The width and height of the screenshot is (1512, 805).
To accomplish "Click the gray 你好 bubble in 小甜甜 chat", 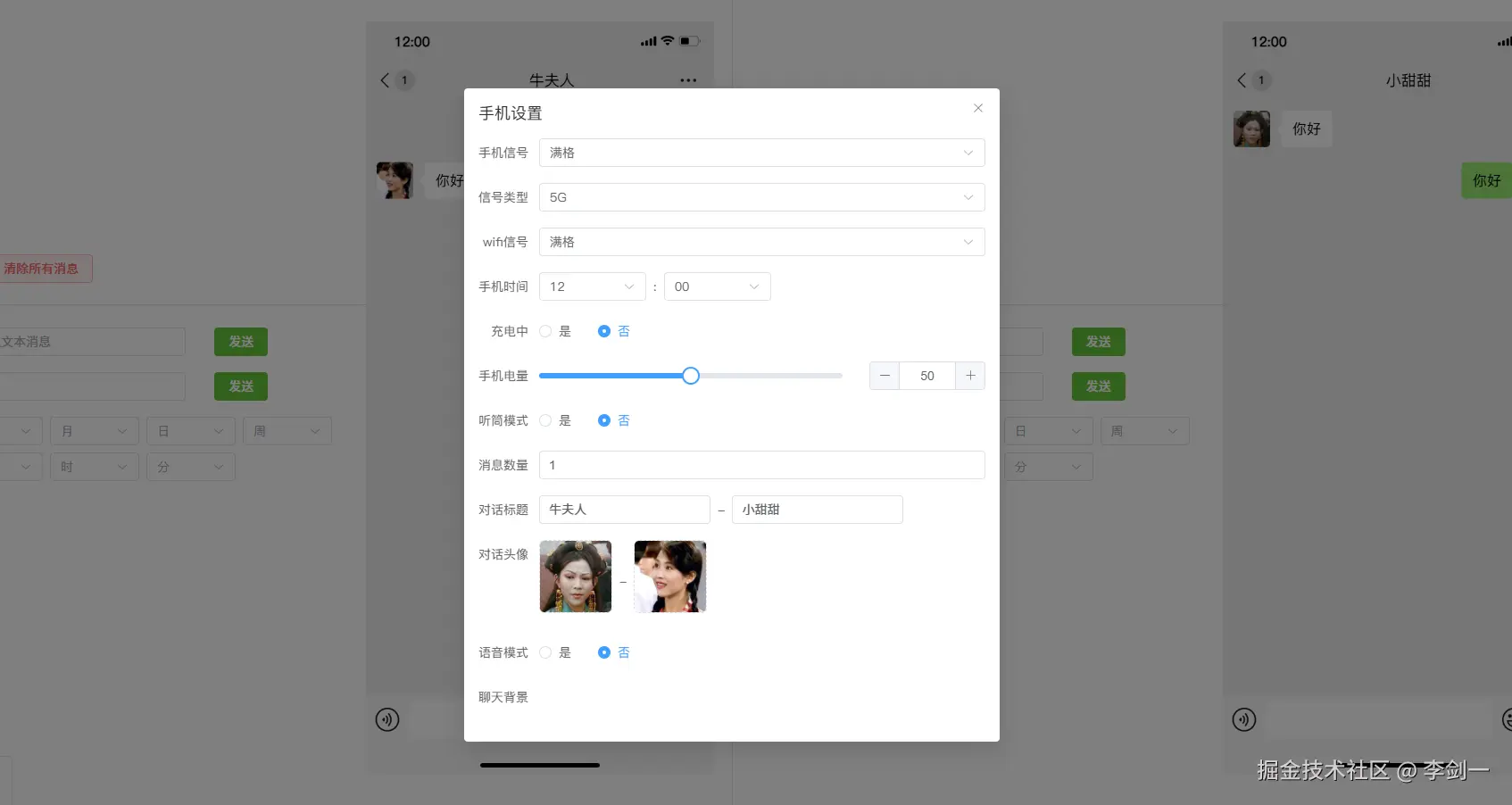I will (x=1307, y=129).
